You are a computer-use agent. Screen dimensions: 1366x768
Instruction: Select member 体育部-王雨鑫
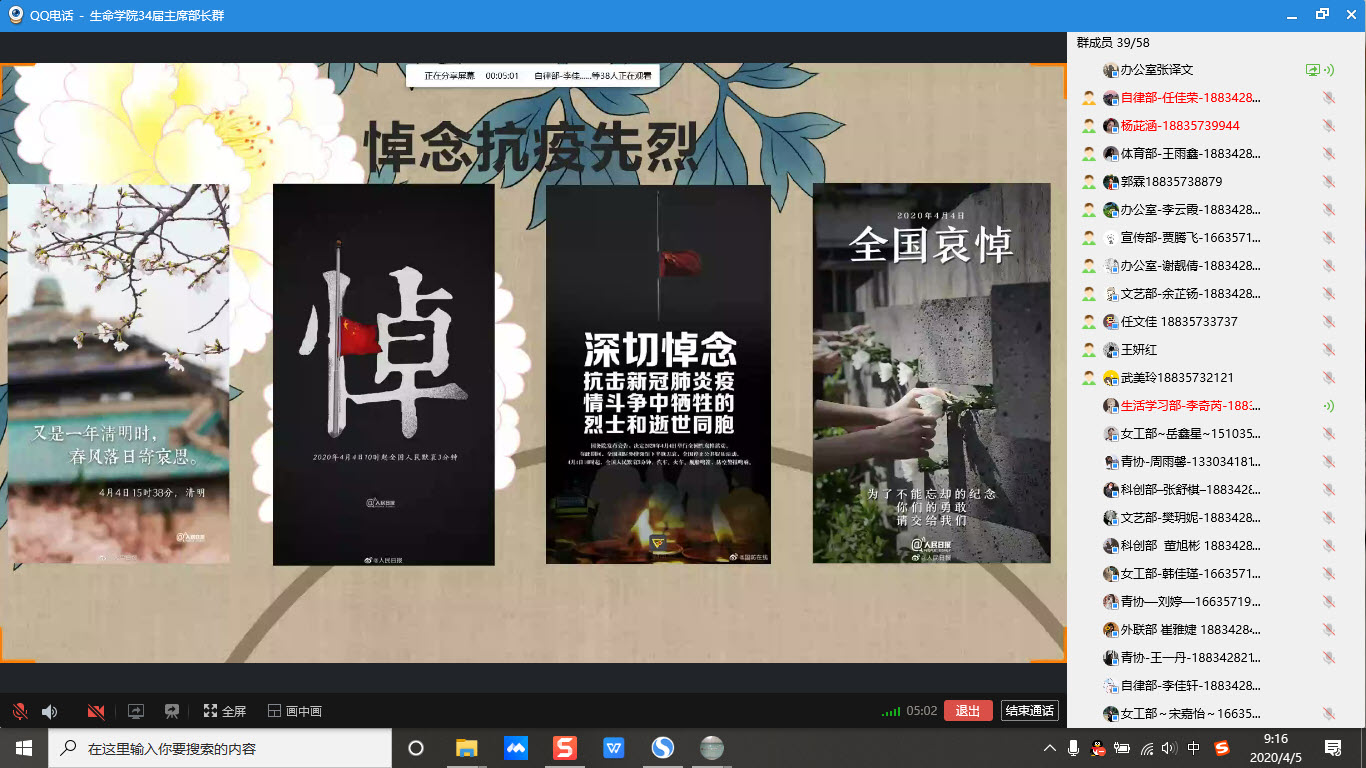[x=1190, y=154]
